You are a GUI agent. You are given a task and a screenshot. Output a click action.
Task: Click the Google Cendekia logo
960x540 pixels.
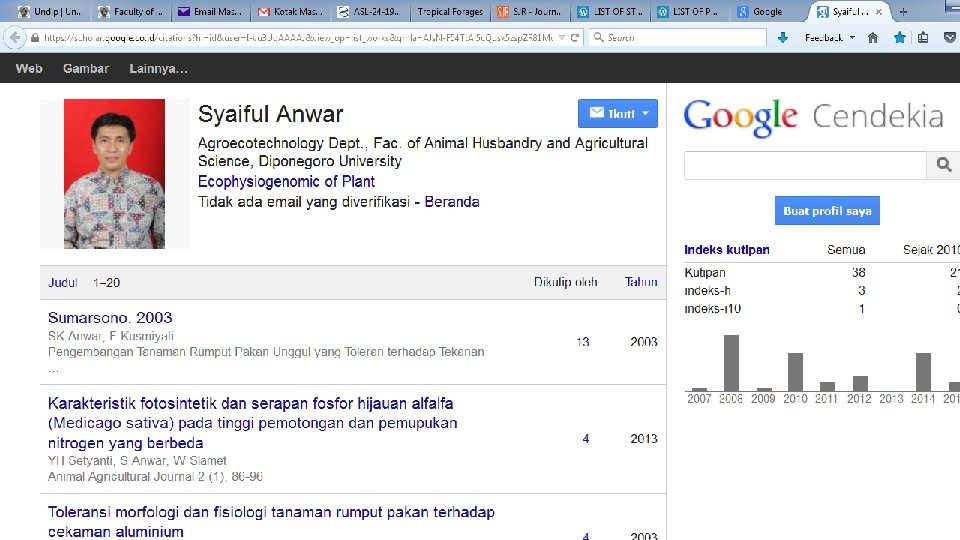814,118
